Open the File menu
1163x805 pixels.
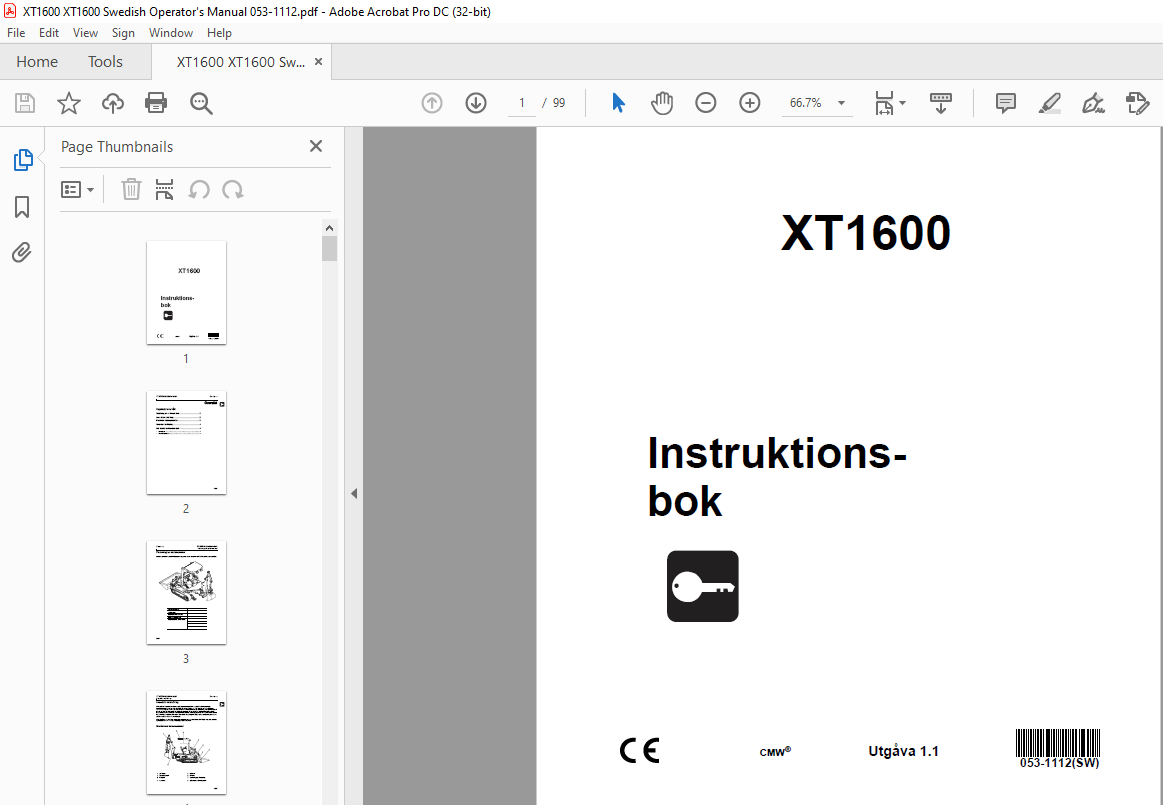pyautogui.click(x=16, y=33)
